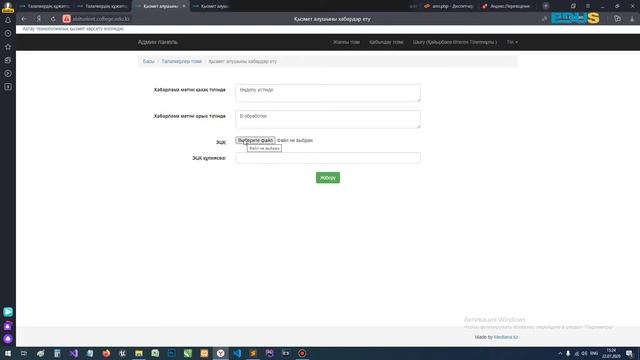Open the collections icon in the browser sidebar
Viewport: 640px width, 360px height.
tap(8, 60)
